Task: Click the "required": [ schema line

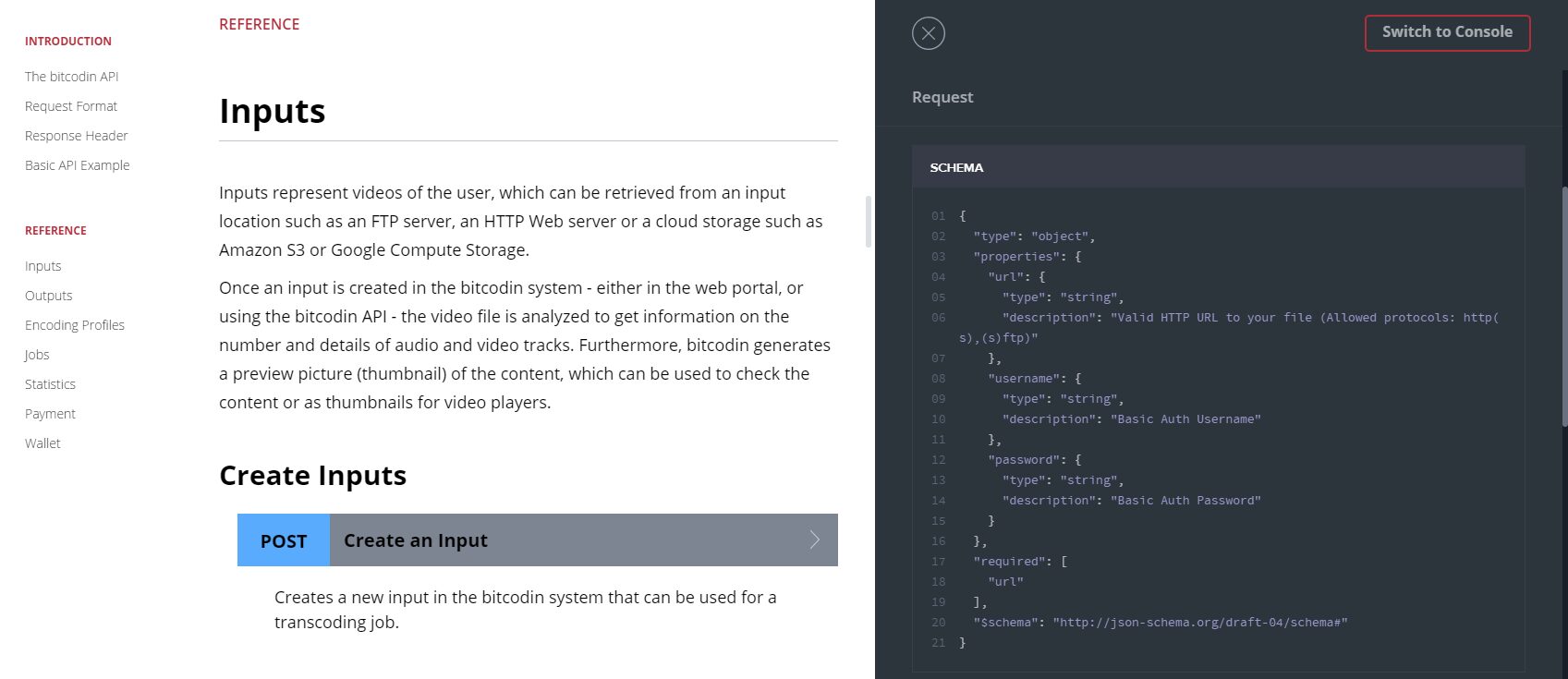Action: pyautogui.click(x=1020, y=562)
